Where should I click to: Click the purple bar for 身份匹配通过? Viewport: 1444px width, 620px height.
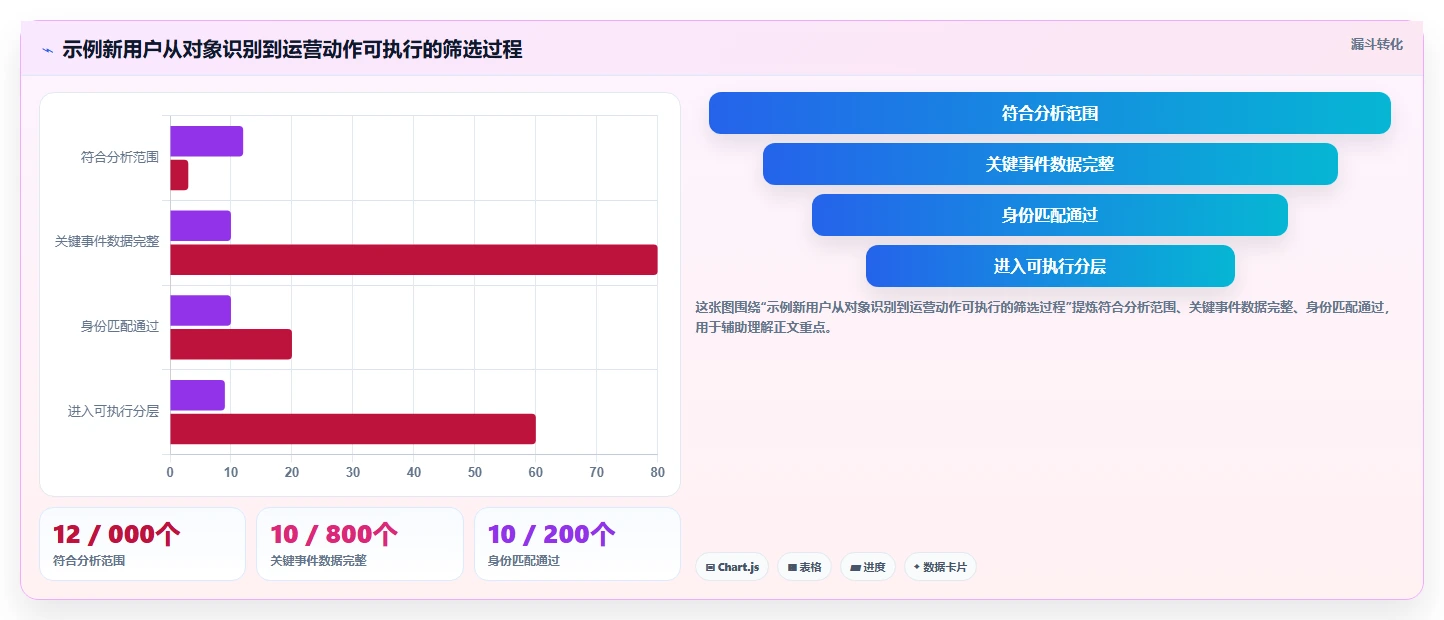pyautogui.click(x=200, y=310)
